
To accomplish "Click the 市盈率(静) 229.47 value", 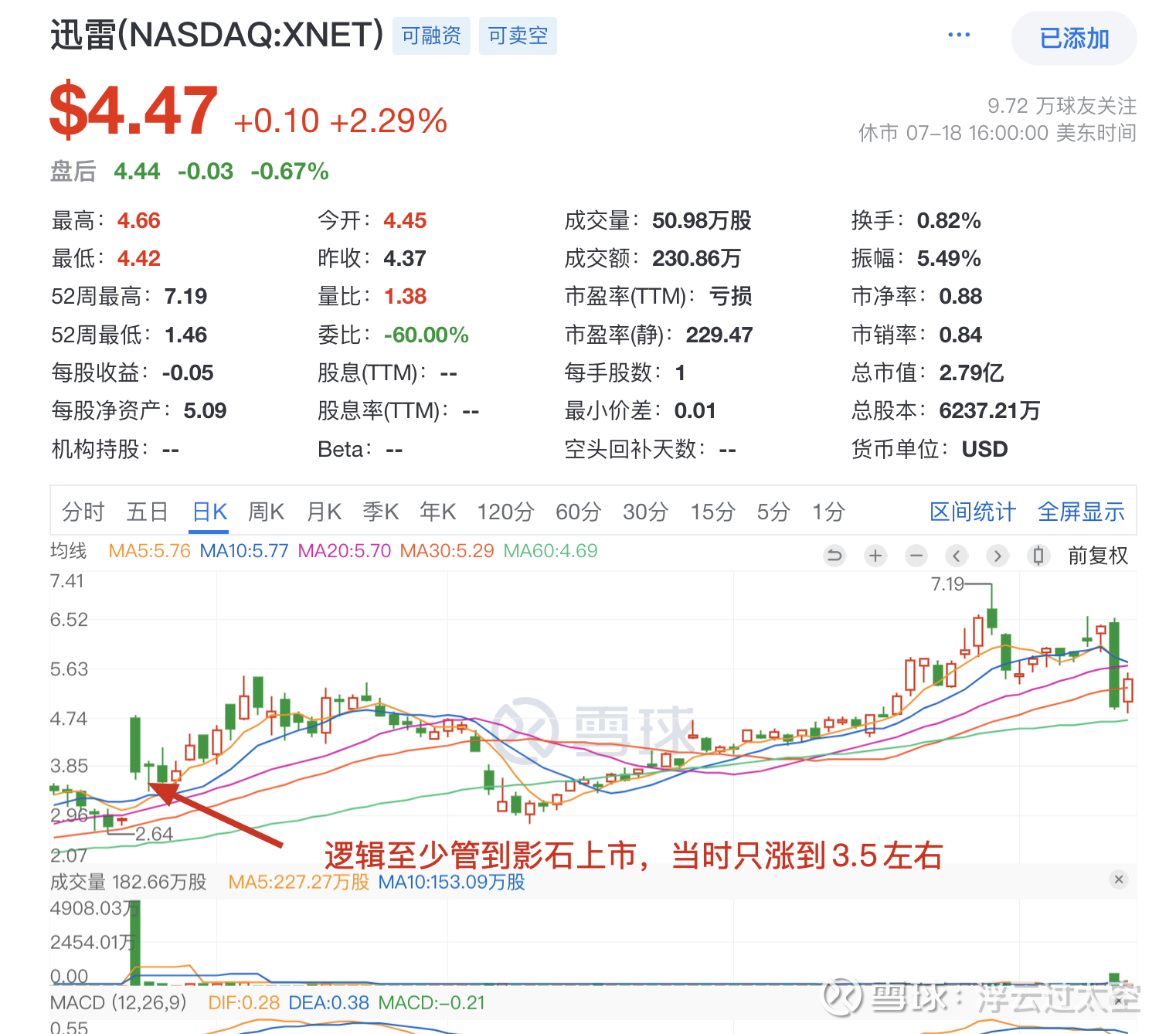I will [x=719, y=335].
